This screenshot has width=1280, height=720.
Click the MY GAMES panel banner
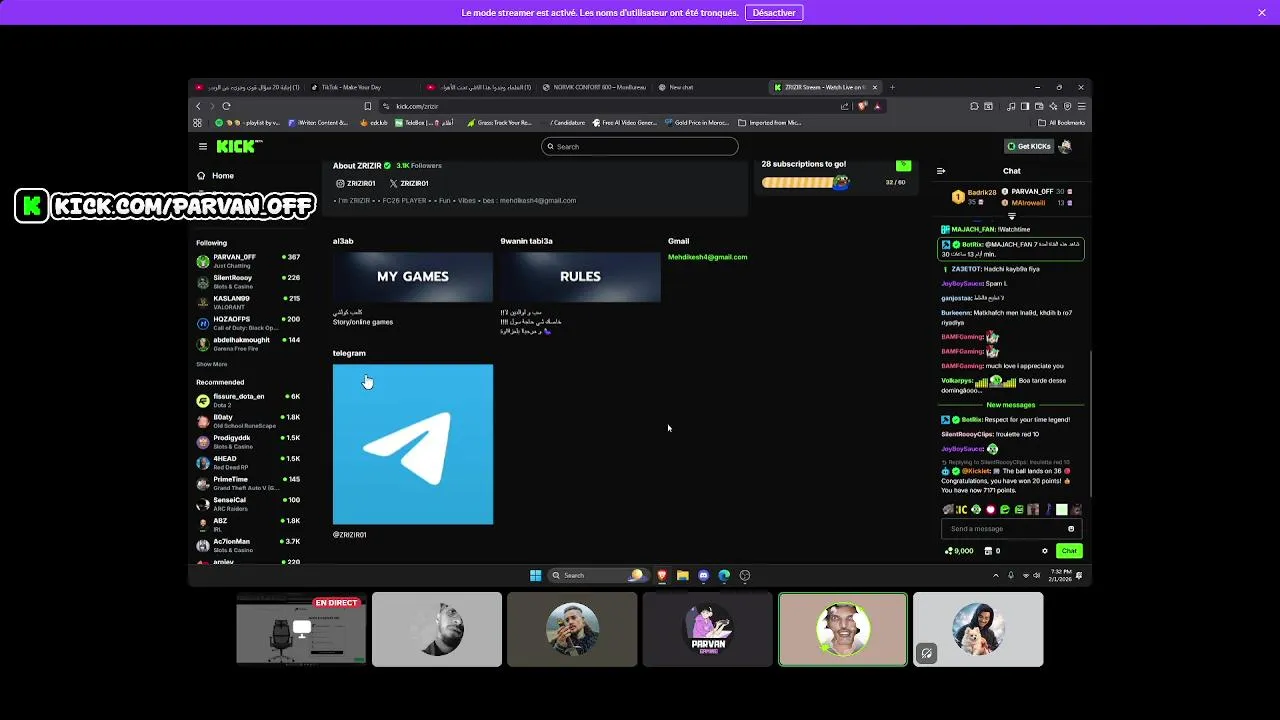point(412,276)
